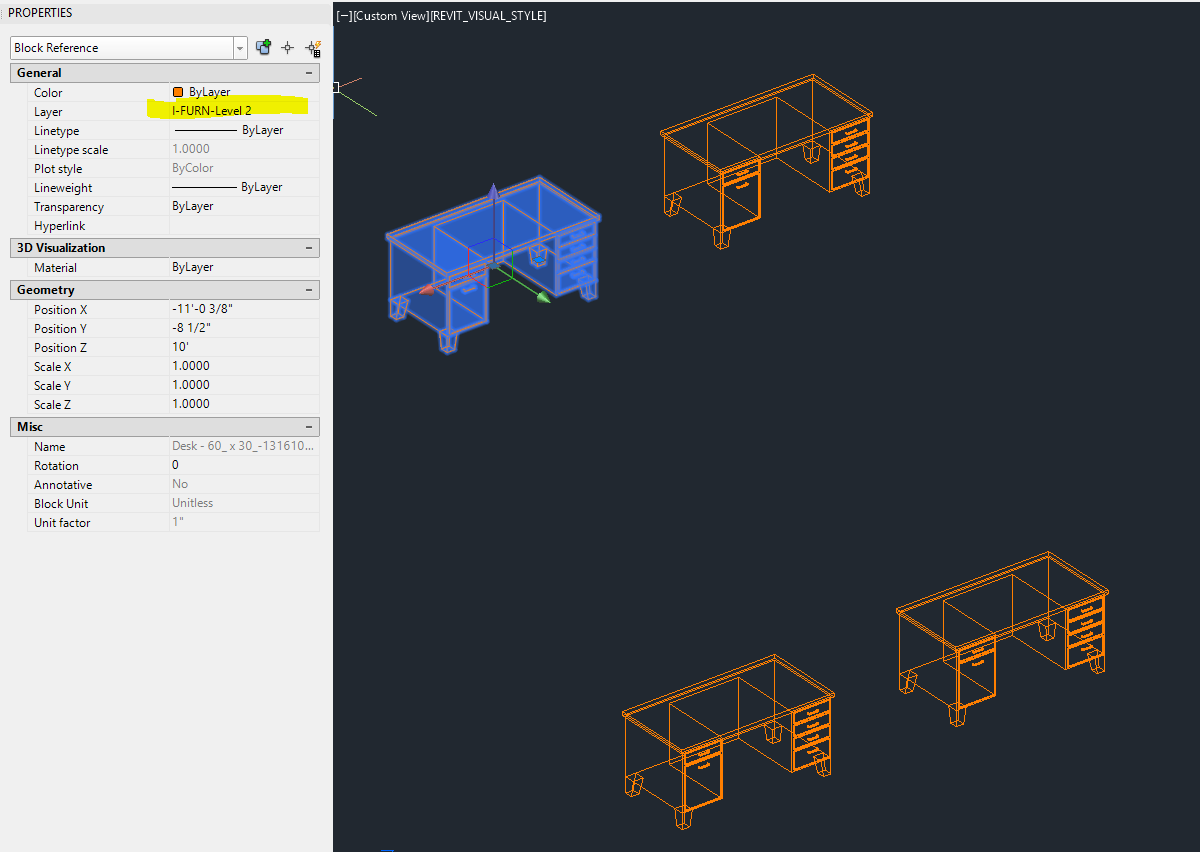1200x852 pixels.
Task: Click the UCS axis icon in the viewport
Action: (349, 95)
